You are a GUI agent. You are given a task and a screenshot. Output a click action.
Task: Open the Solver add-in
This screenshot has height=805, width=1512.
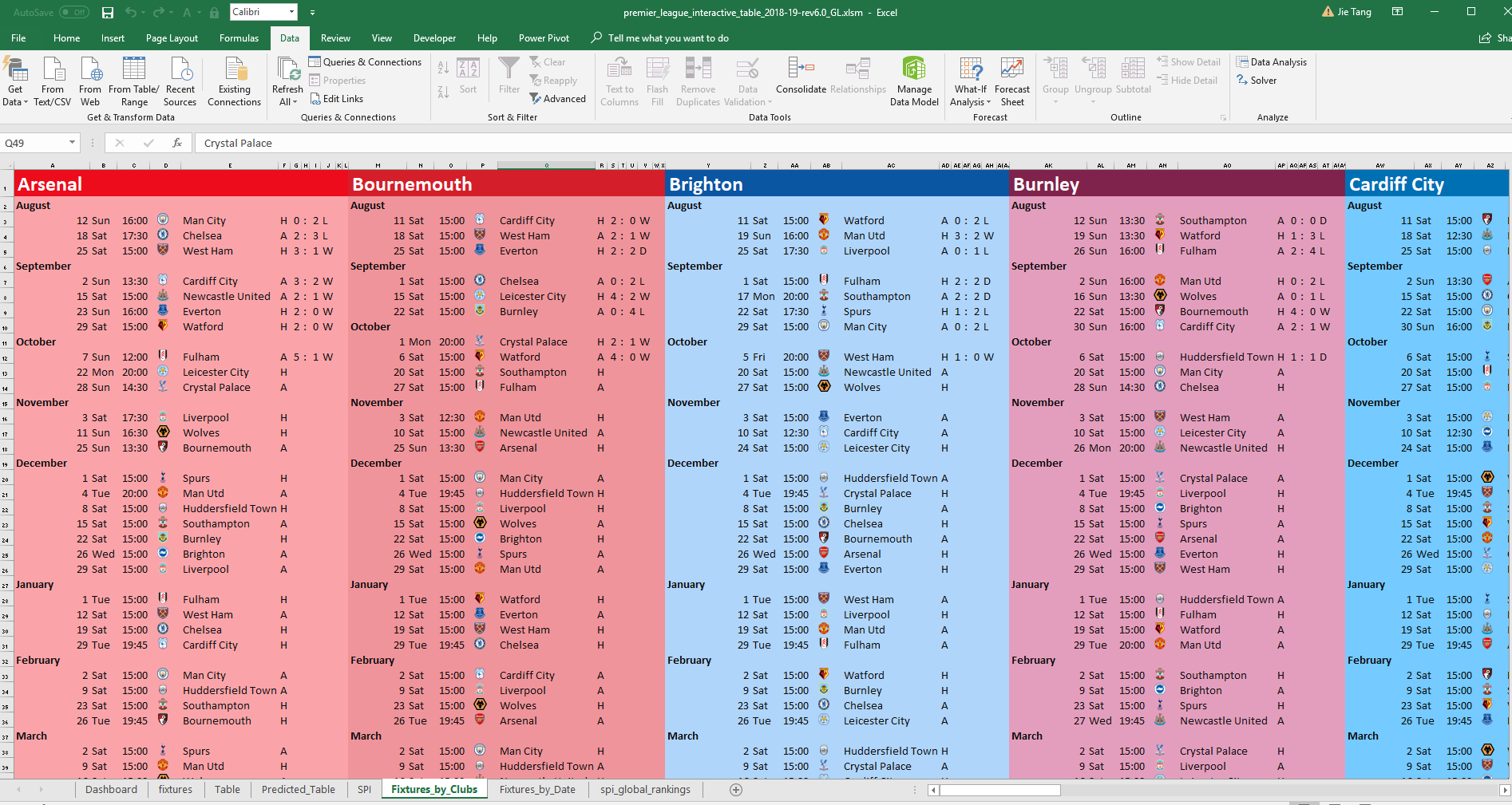pyautogui.click(x=1257, y=81)
